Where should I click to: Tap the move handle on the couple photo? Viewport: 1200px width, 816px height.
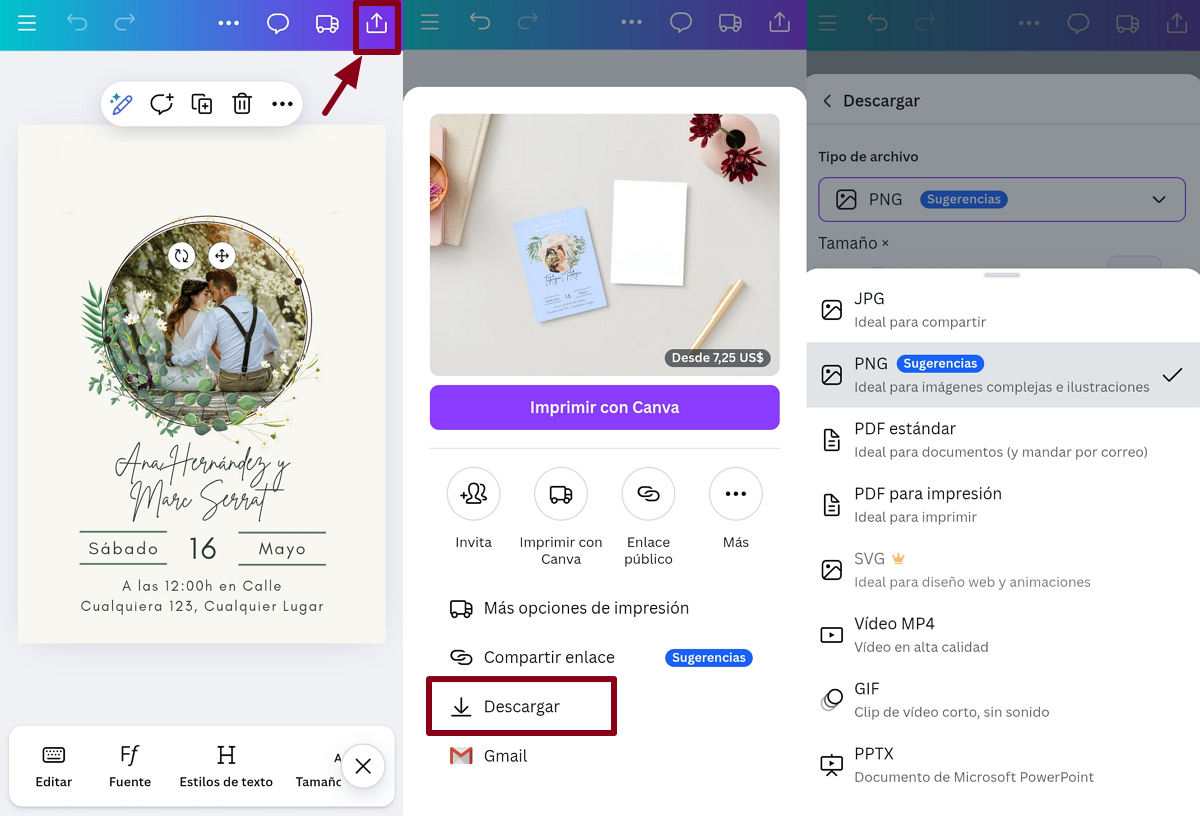click(x=221, y=256)
